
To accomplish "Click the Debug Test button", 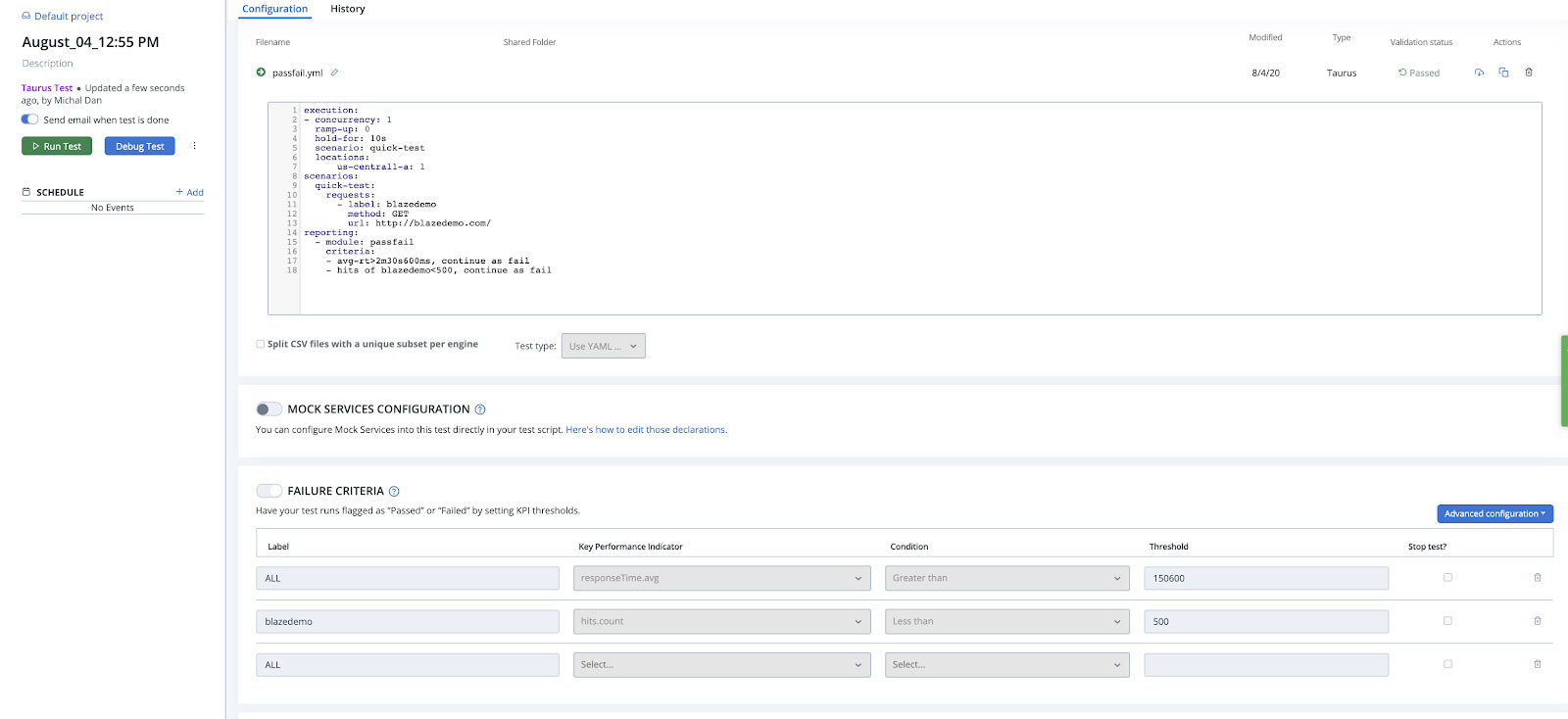I will click(x=140, y=146).
